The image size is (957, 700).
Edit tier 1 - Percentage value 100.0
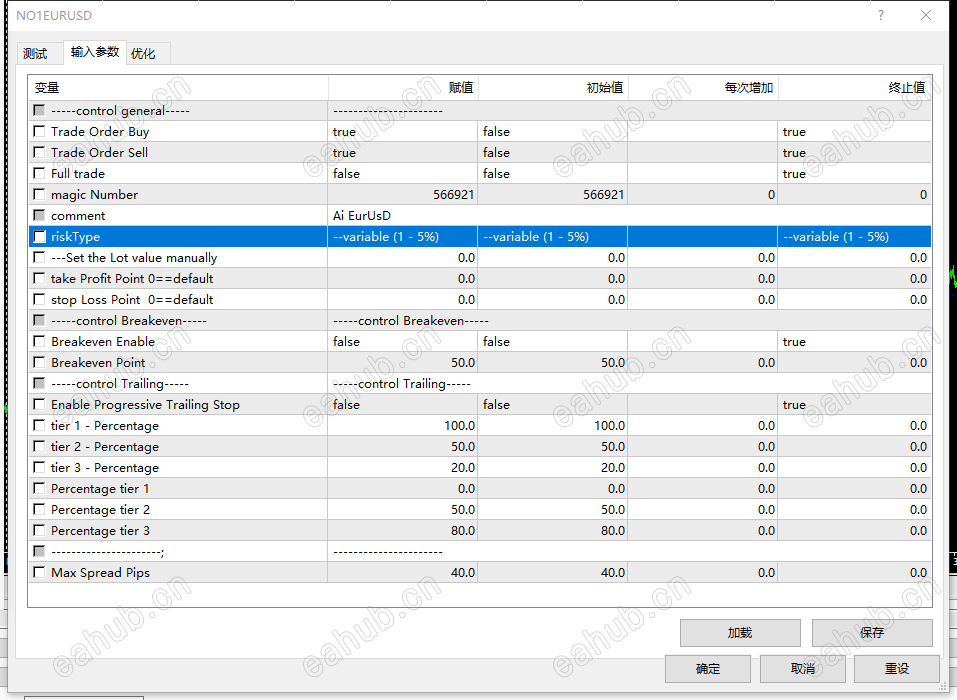402,425
